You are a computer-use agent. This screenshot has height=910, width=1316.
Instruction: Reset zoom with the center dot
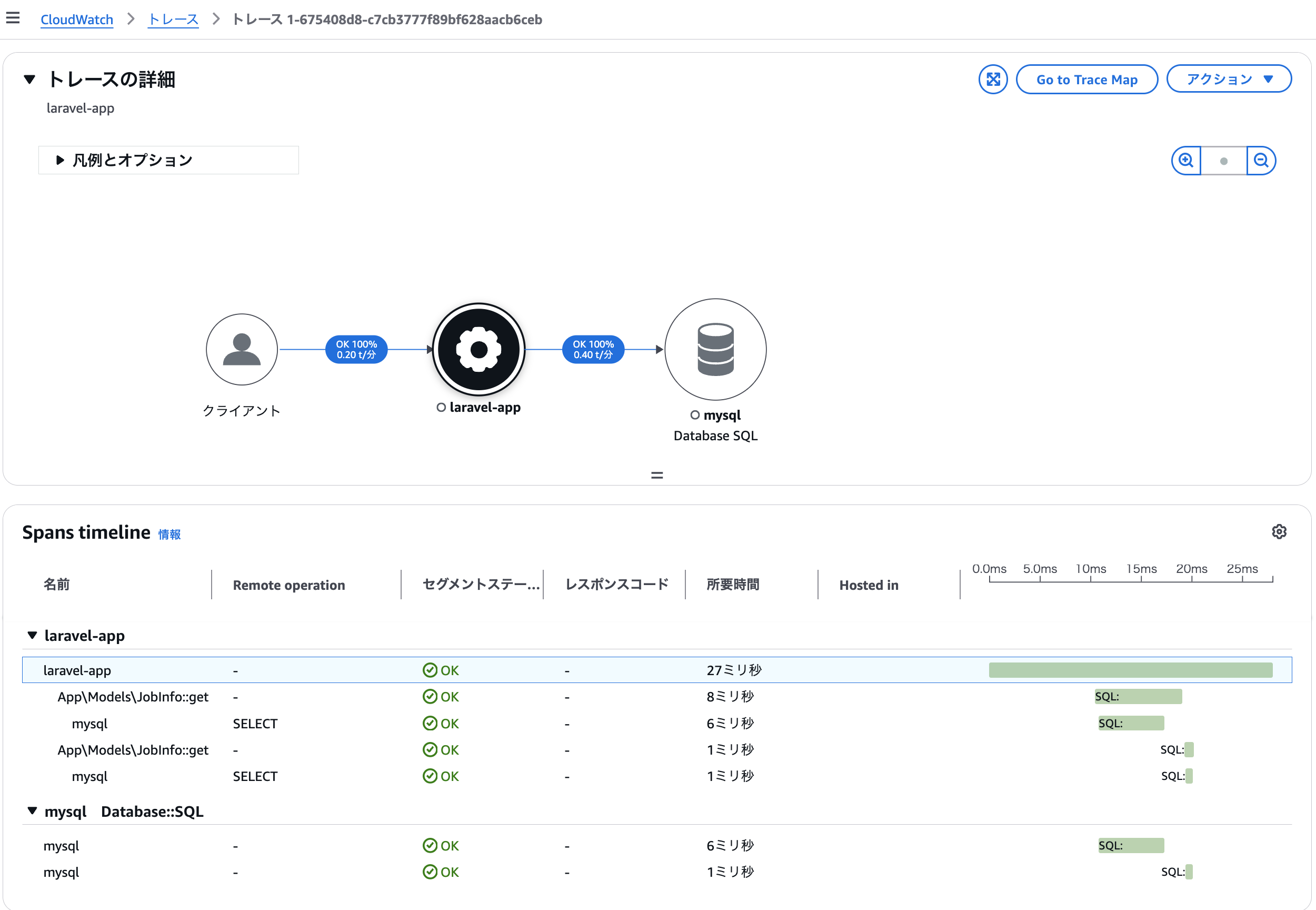(x=1224, y=161)
